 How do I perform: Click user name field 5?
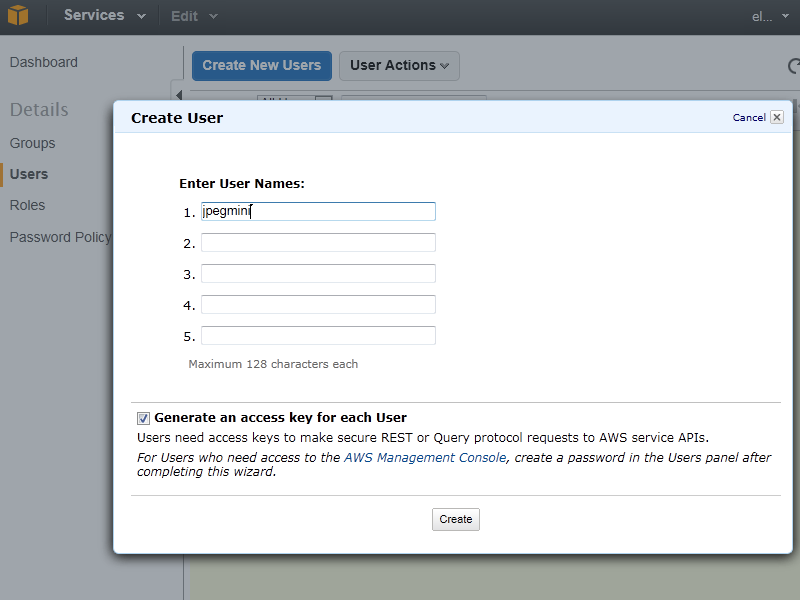click(x=318, y=336)
